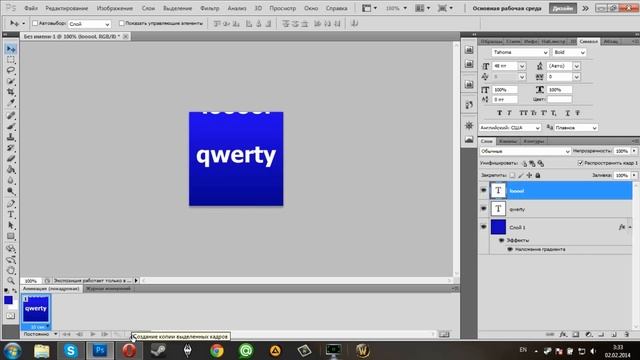Collapse effects arrow on Слой 1
The width and height of the screenshot is (640, 360).
click(630, 227)
